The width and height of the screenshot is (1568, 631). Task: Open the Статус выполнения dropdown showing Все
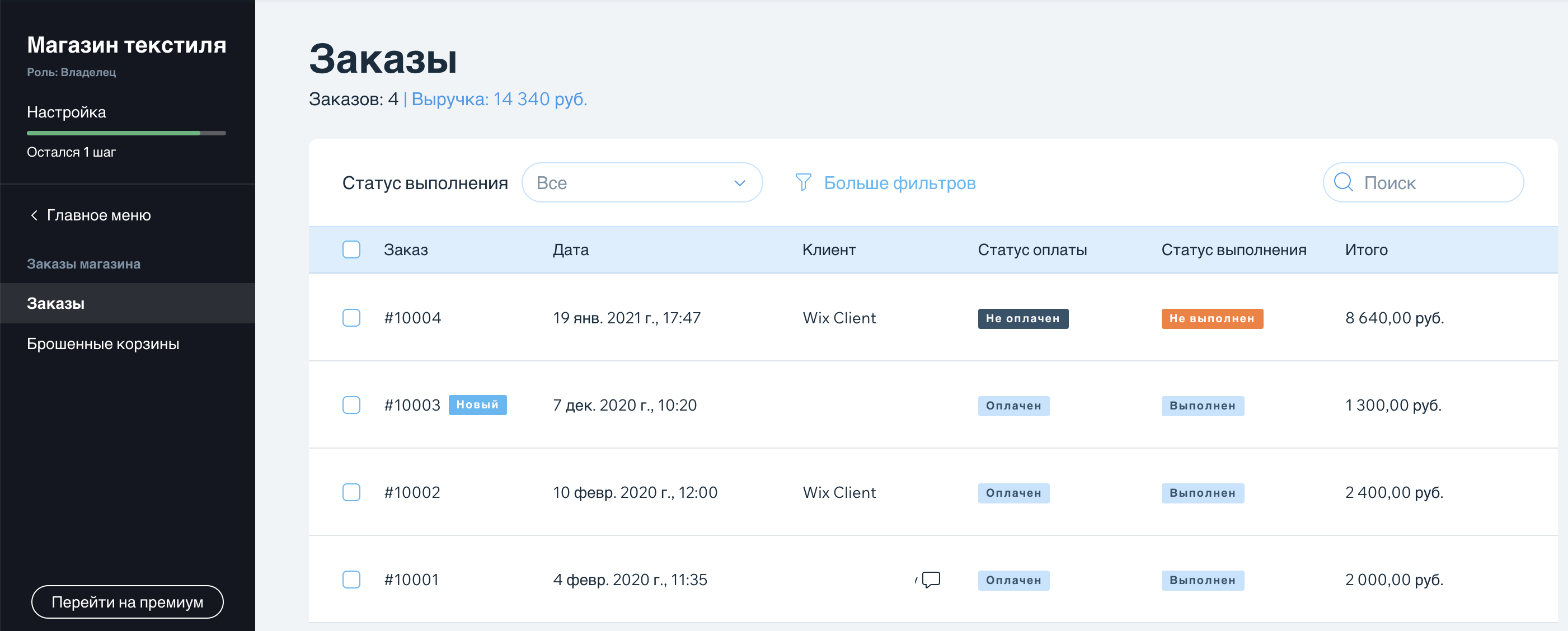click(641, 182)
